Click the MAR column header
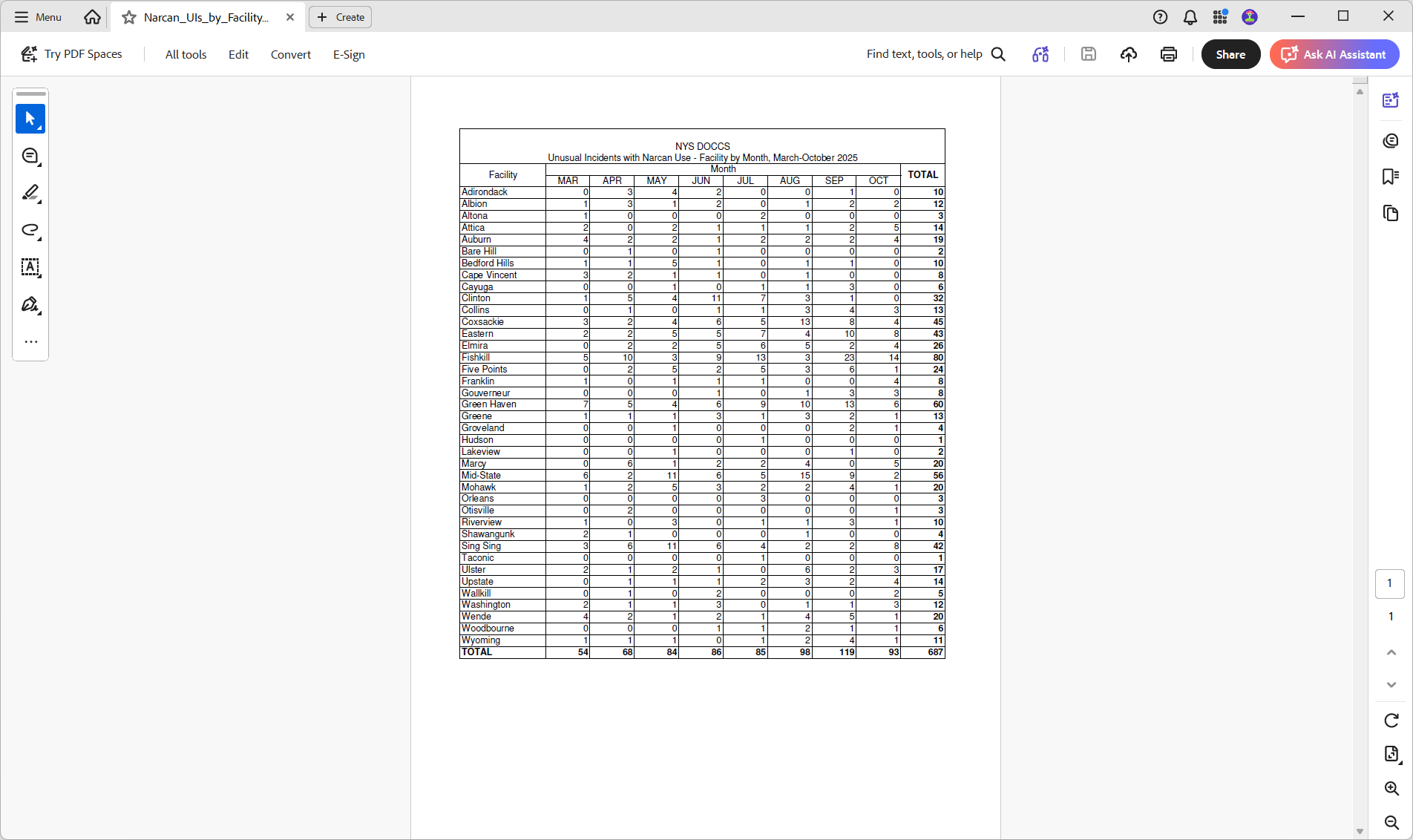 click(x=568, y=180)
